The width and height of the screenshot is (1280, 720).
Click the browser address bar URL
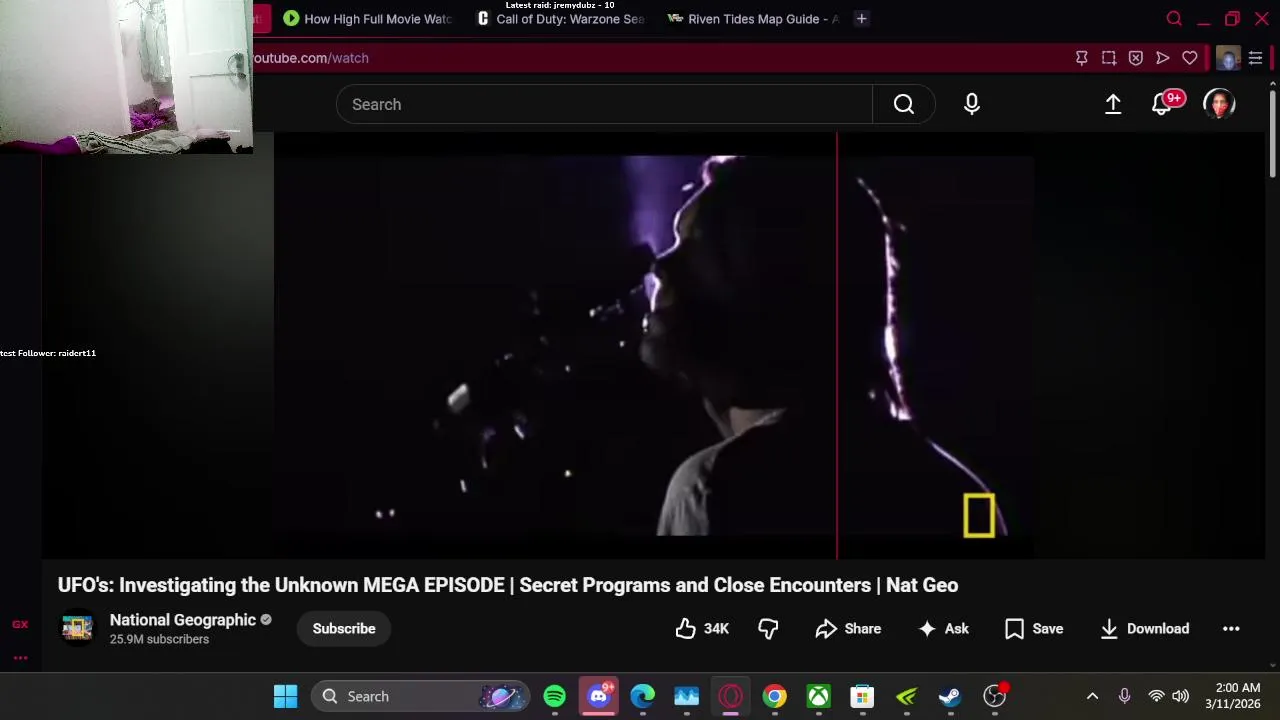click(x=310, y=58)
